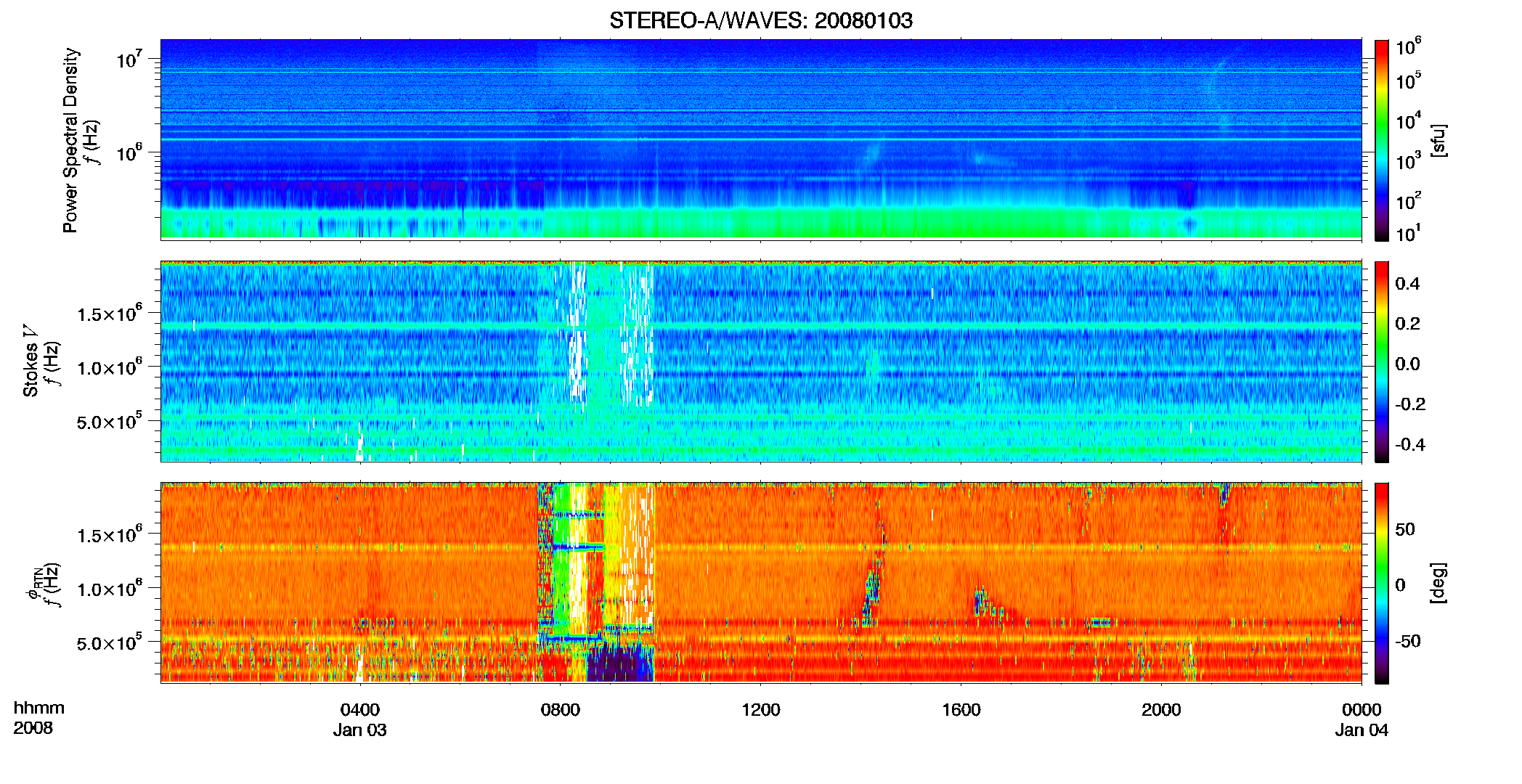Select the Jan 04 date label
Image resolution: width=1522 pixels, height=784 pixels.
click(x=1362, y=730)
